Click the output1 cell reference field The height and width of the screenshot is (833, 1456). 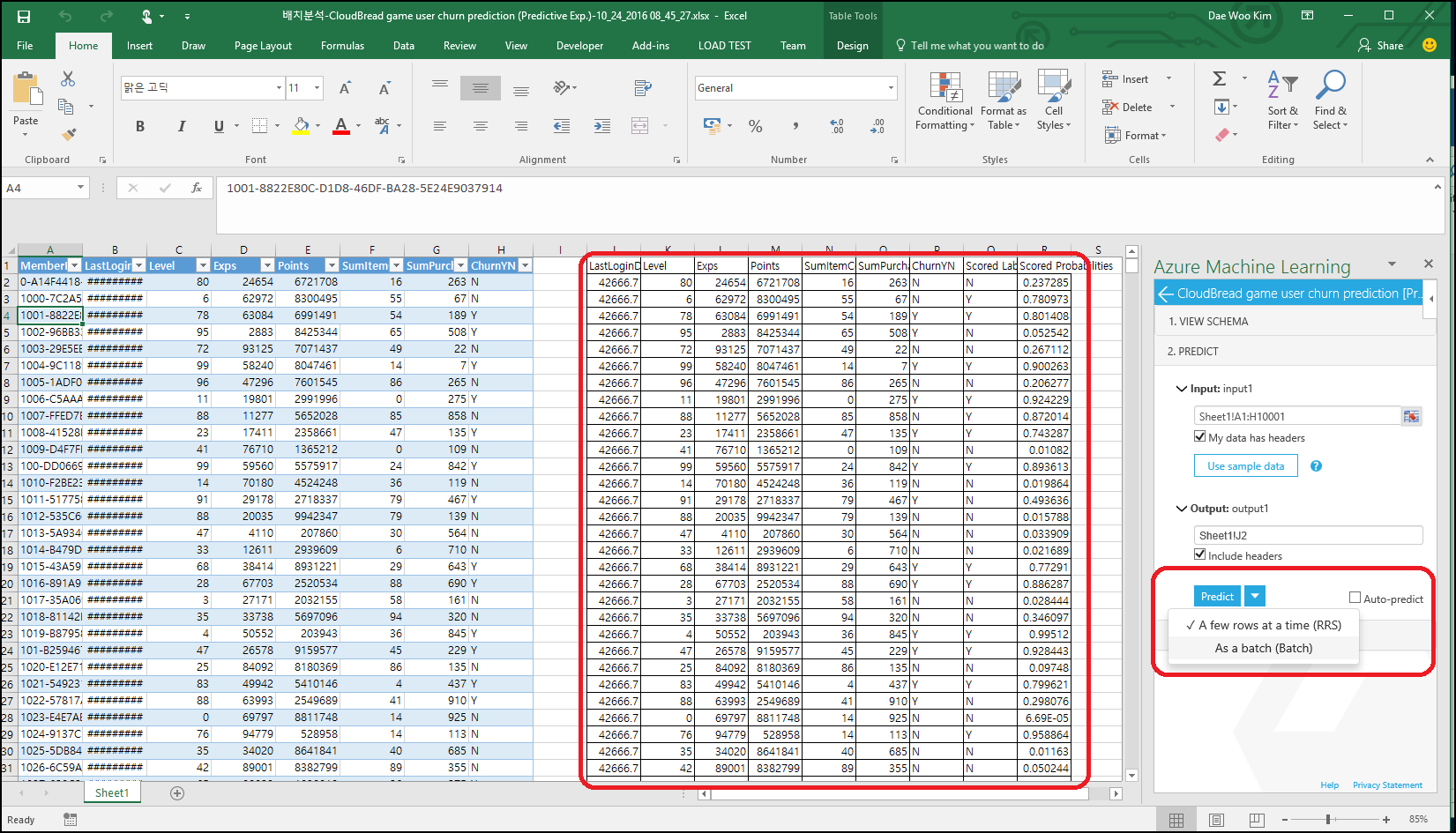coord(1308,535)
